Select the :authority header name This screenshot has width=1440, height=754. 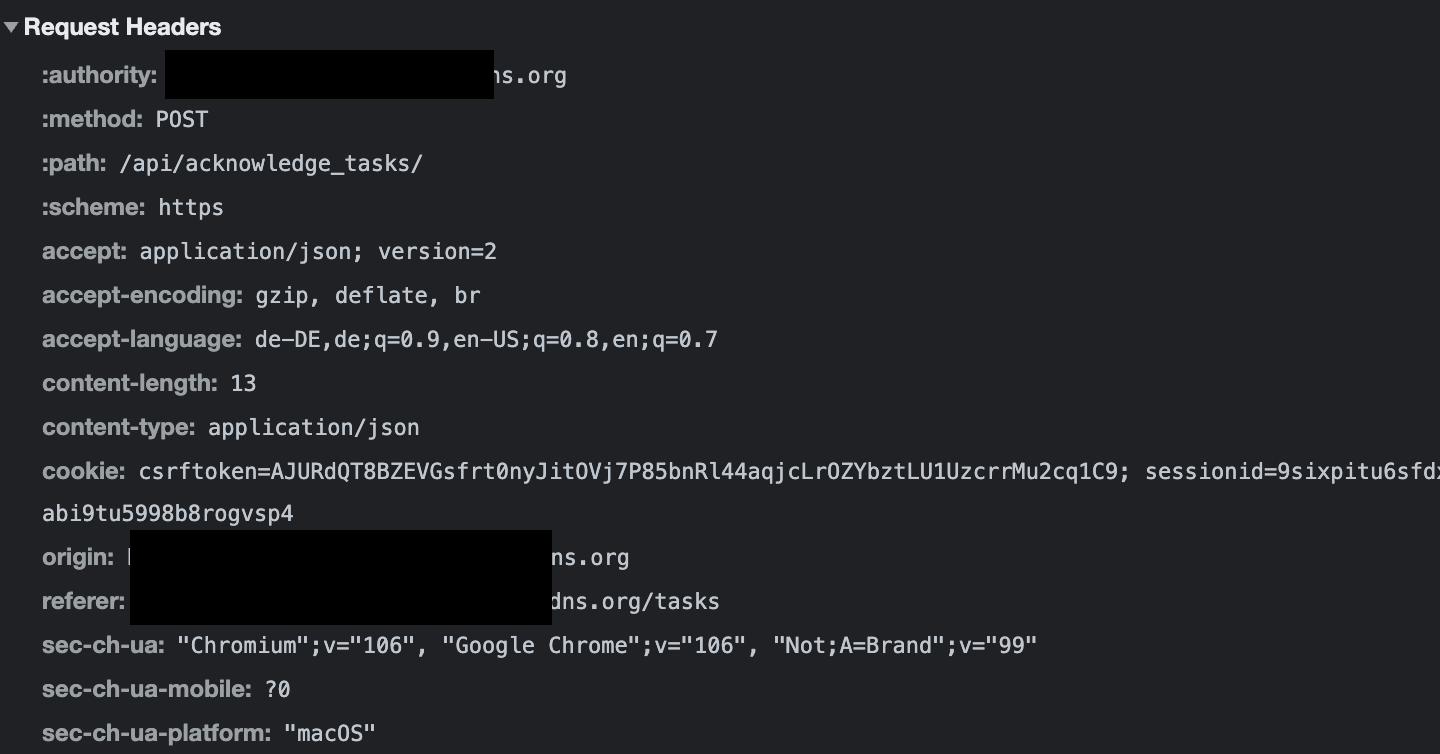tap(99, 75)
